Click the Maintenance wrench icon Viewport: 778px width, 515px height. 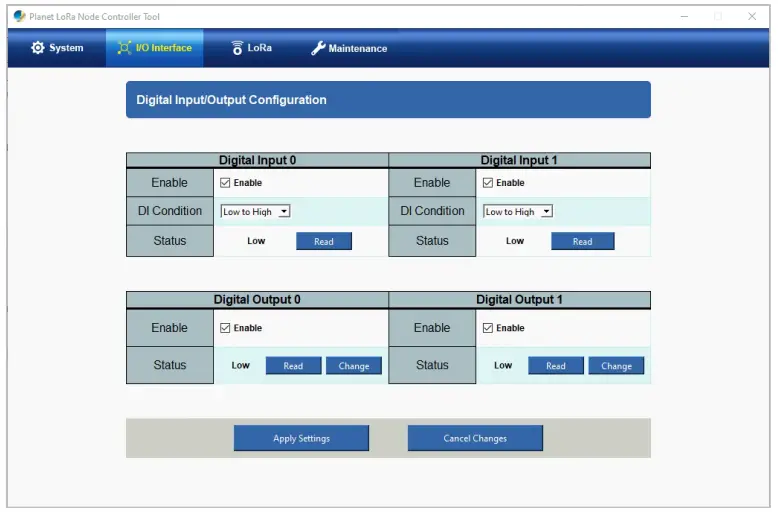pos(318,48)
